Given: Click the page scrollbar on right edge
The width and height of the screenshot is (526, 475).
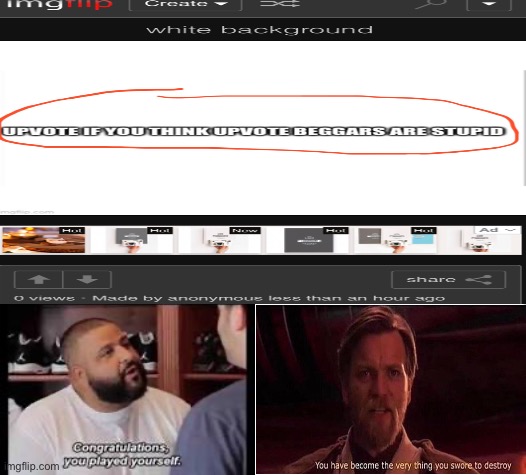Looking at the screenshot, I should tap(524, 128).
